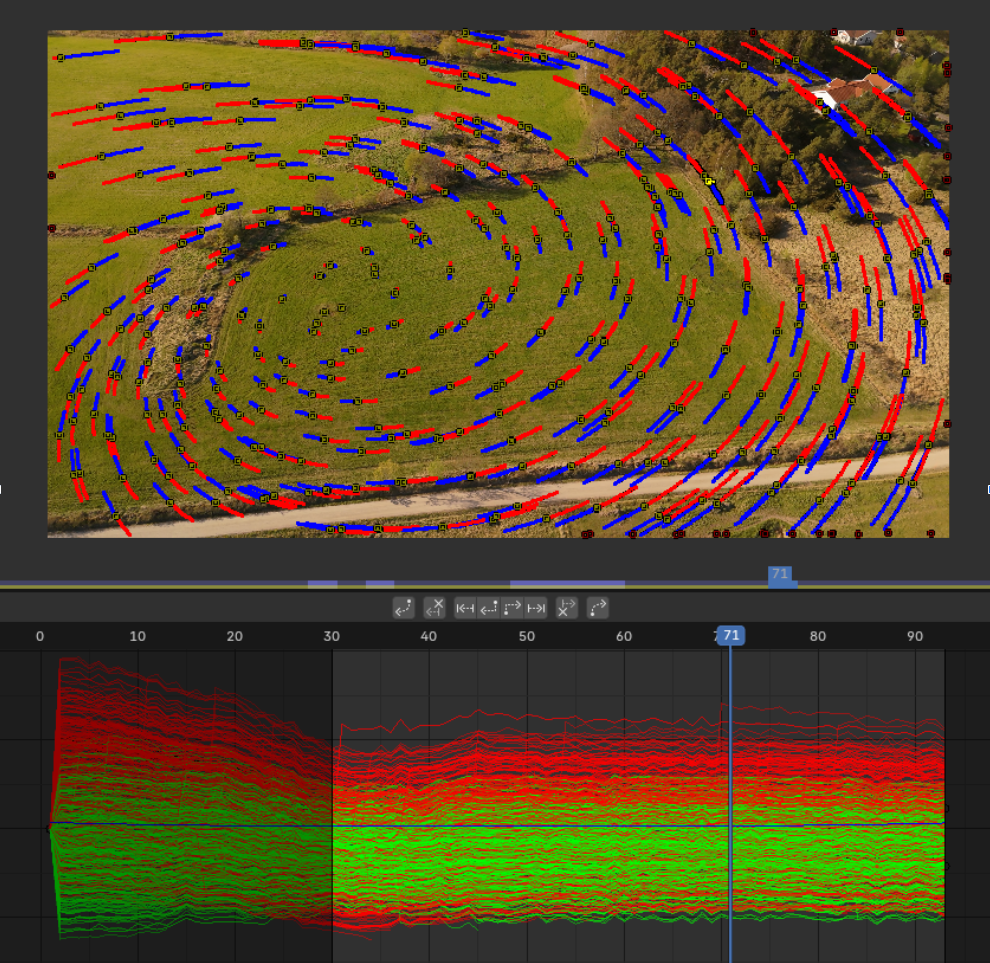Click frame number 50 on graph ruler
Screen dimensions: 990x963
pos(527,636)
